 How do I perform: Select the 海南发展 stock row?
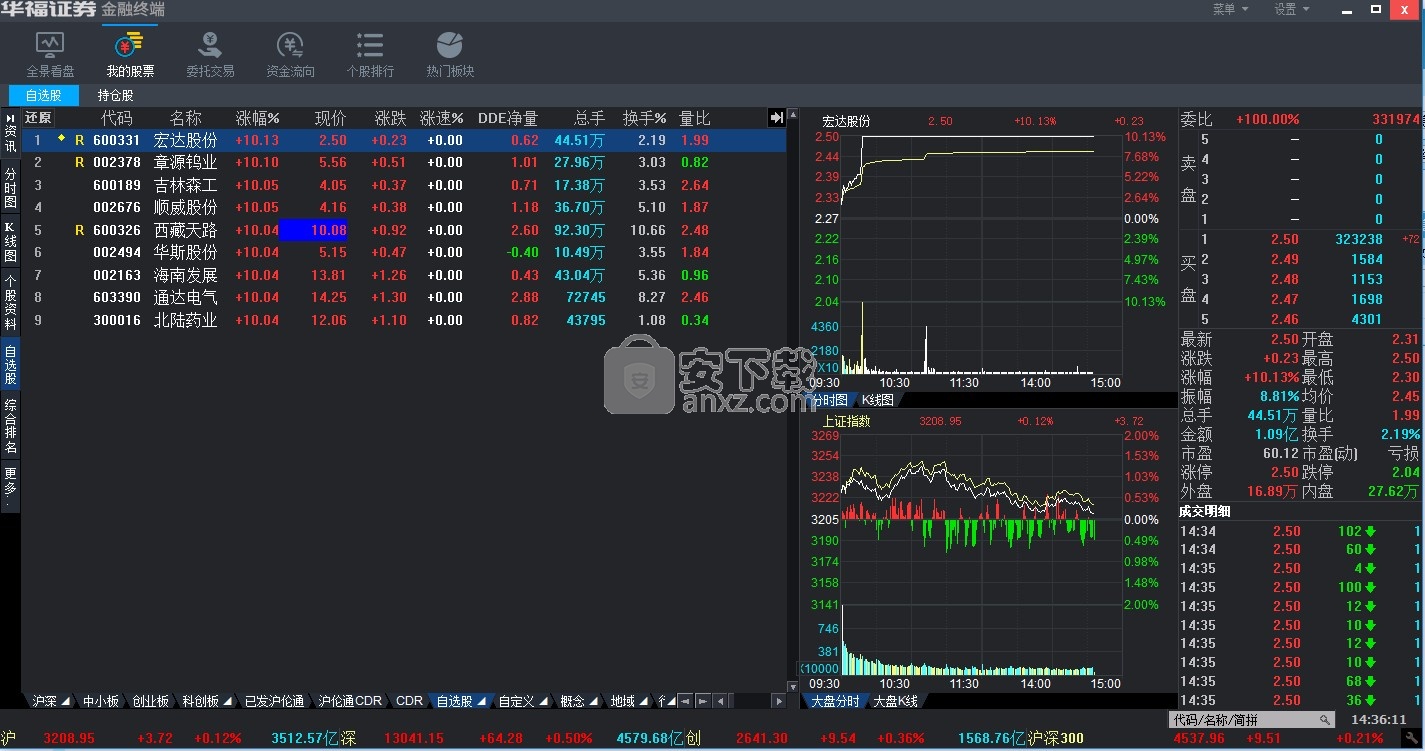click(404, 275)
